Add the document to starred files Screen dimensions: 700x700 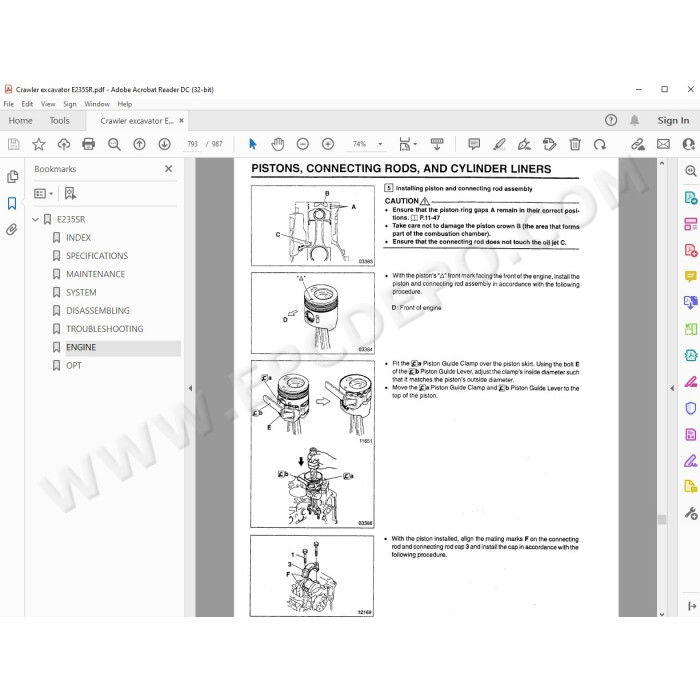pos(39,144)
